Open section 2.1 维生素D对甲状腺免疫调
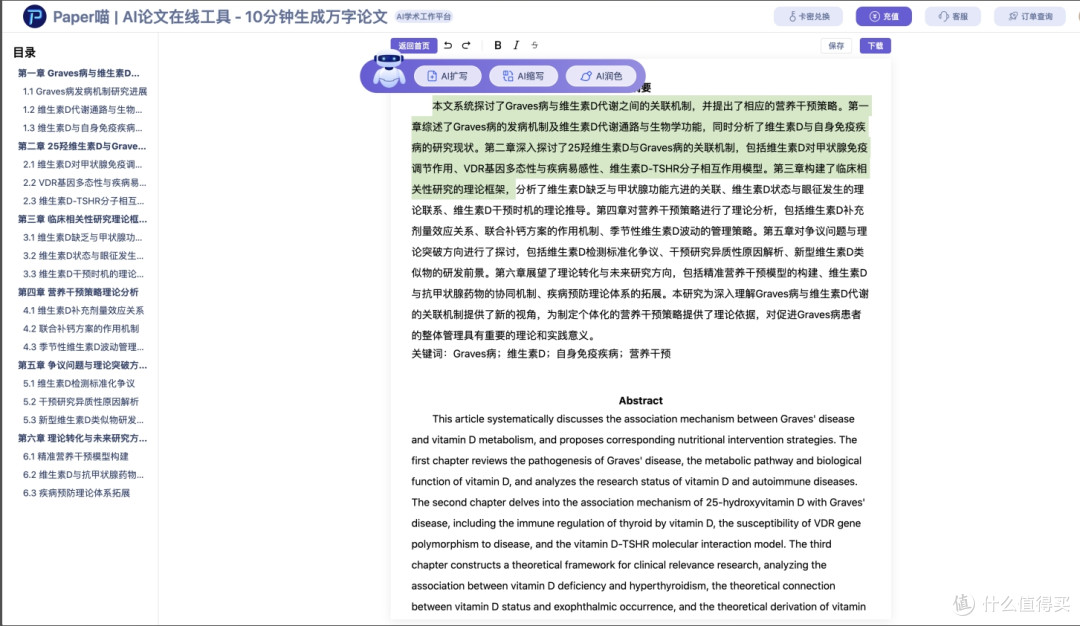This screenshot has height=626, width=1080. tap(83, 164)
